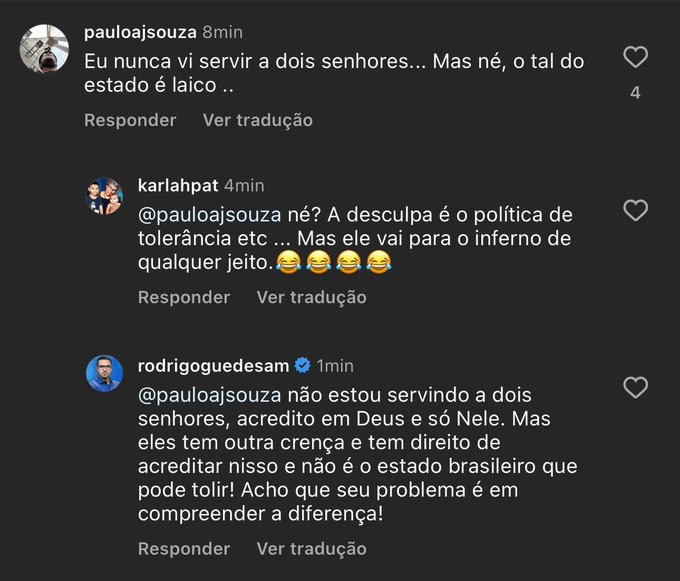Image resolution: width=680 pixels, height=581 pixels.
Task: Like rodrigoguedesam's reply with the heart
Action: (635, 387)
